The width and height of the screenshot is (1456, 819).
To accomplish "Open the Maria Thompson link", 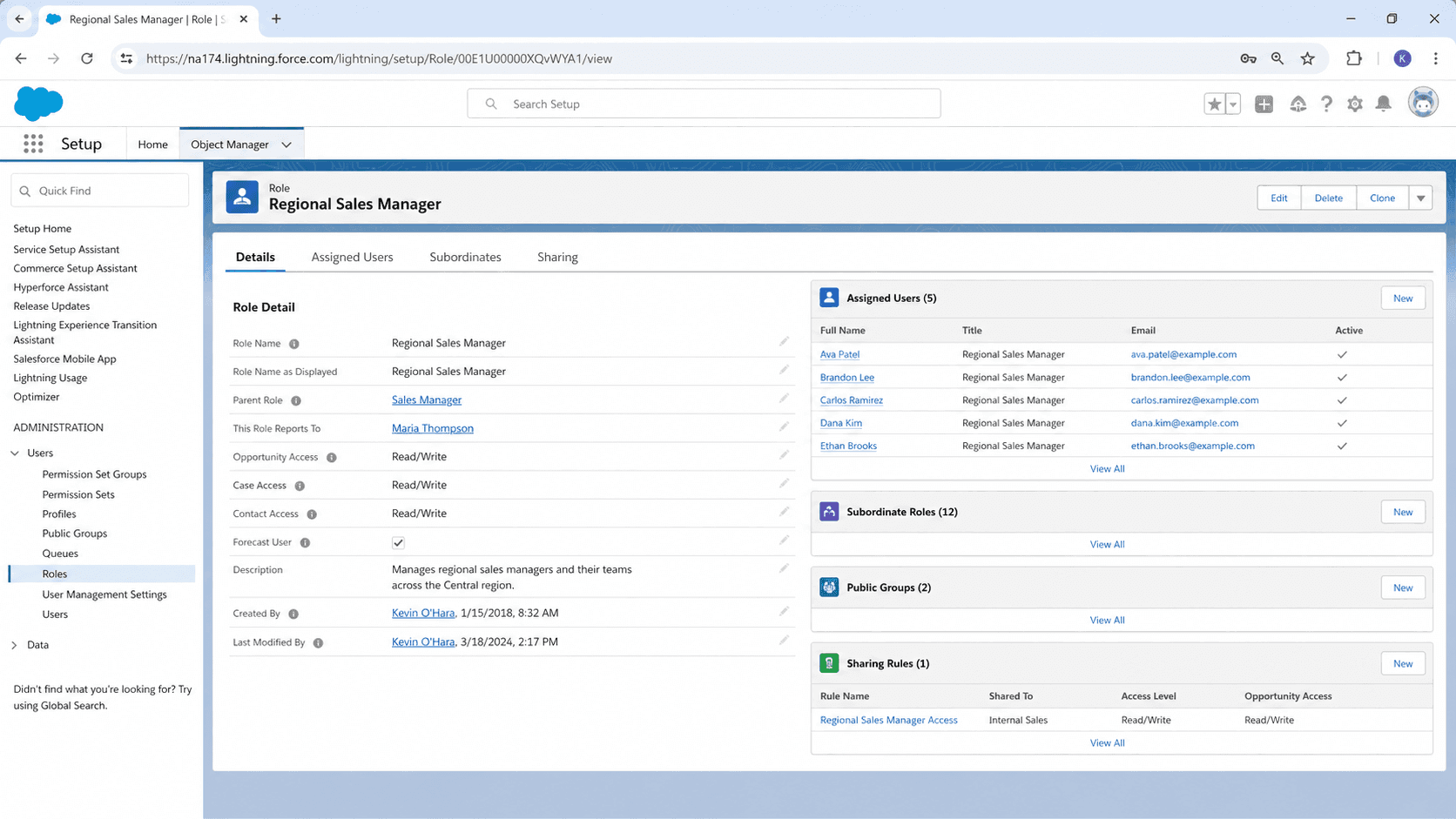I will tap(433, 428).
